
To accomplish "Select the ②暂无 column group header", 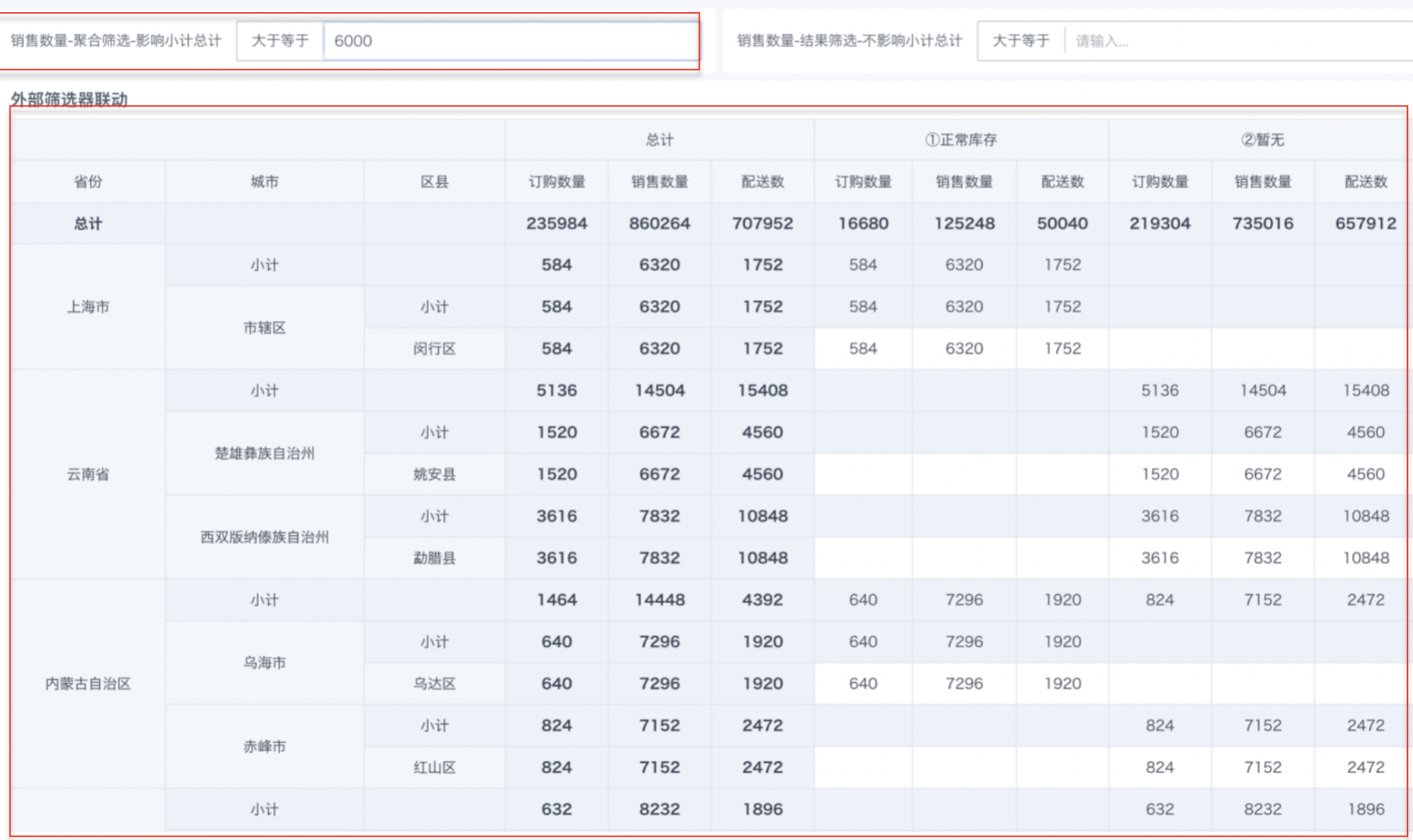I will coord(1262,140).
